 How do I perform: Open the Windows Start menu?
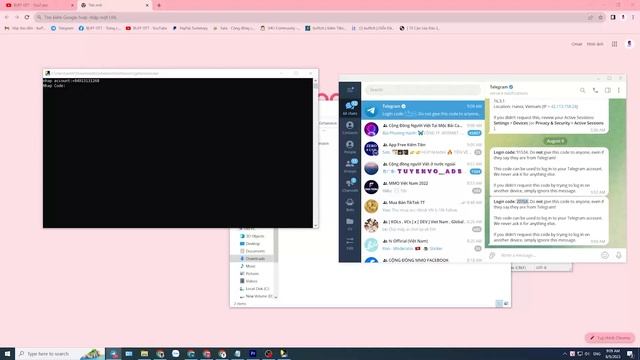click(x=7, y=353)
